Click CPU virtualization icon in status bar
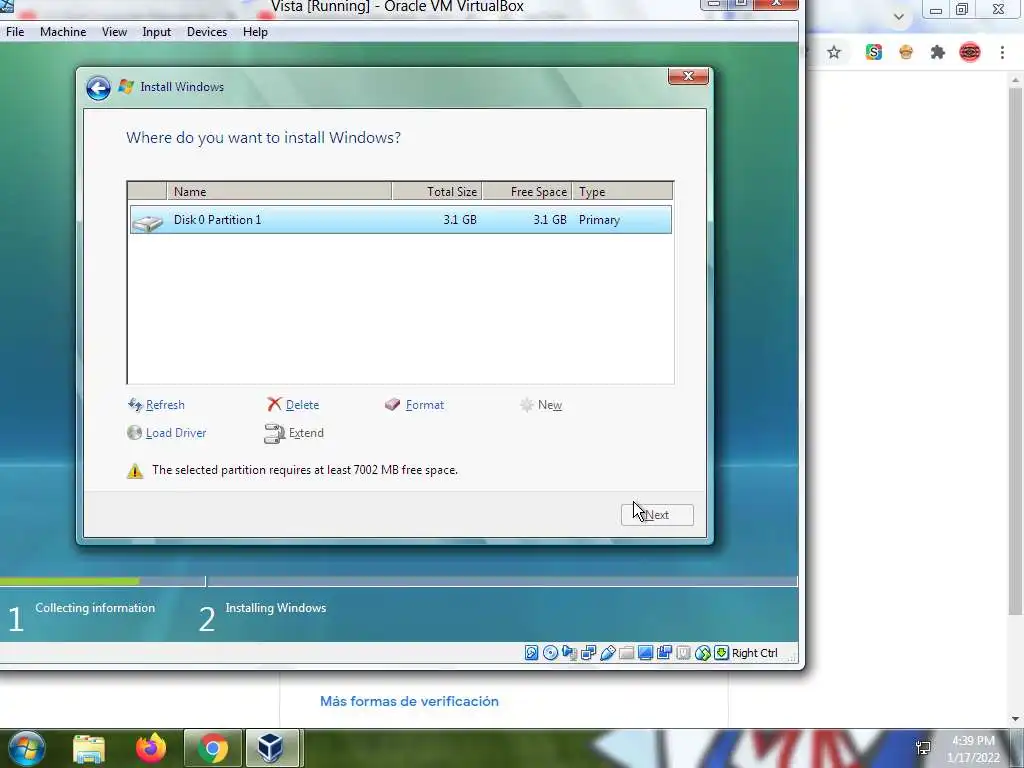 (x=683, y=653)
